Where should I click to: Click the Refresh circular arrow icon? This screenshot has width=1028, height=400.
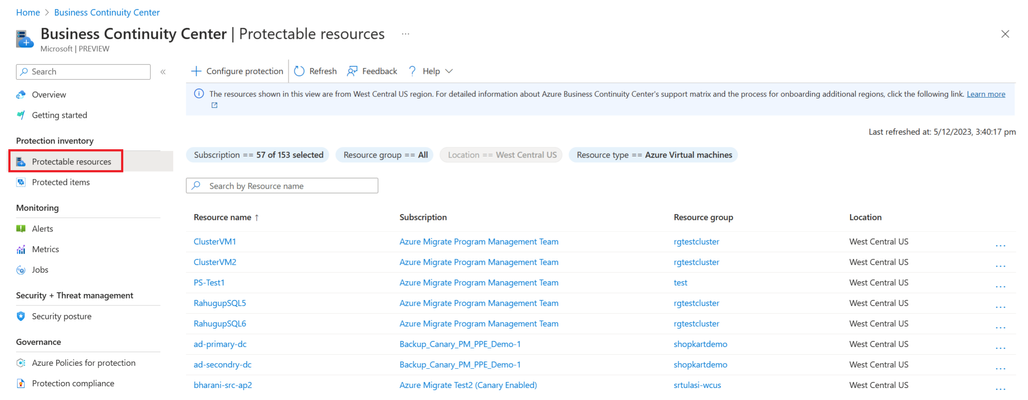pyautogui.click(x=299, y=71)
